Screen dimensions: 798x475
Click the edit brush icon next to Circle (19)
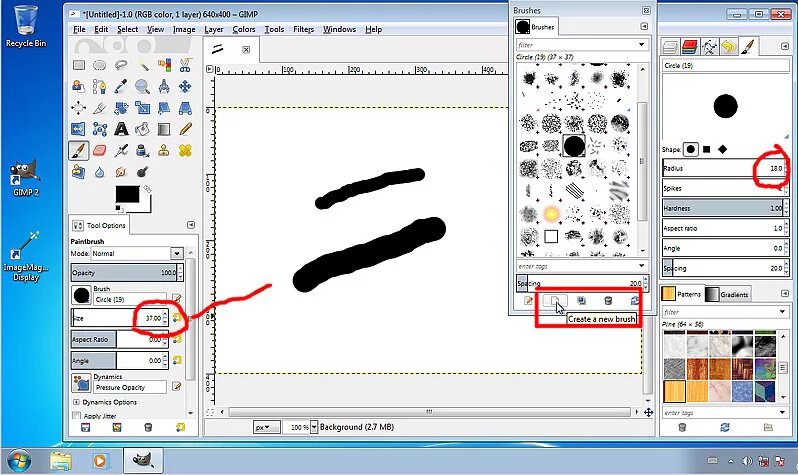pyautogui.click(x=177, y=298)
